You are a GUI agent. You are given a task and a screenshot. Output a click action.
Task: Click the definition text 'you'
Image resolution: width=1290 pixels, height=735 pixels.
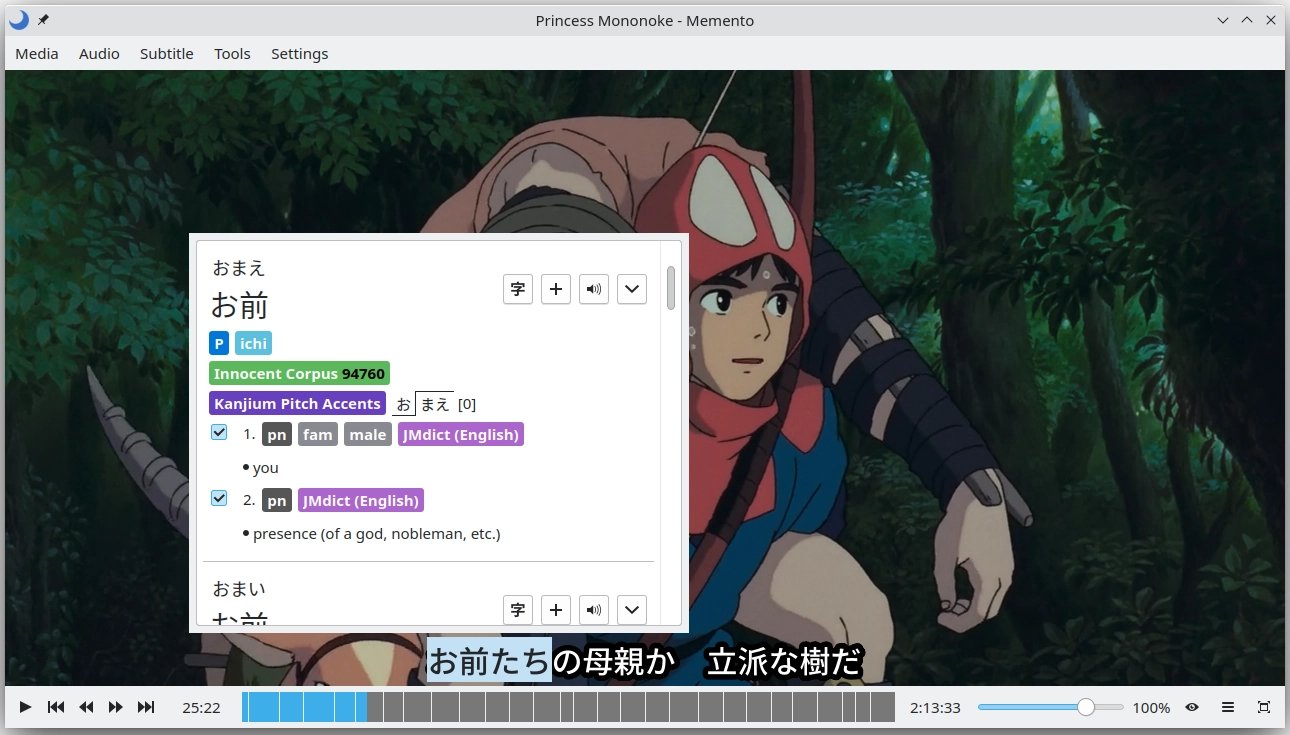[x=266, y=468]
